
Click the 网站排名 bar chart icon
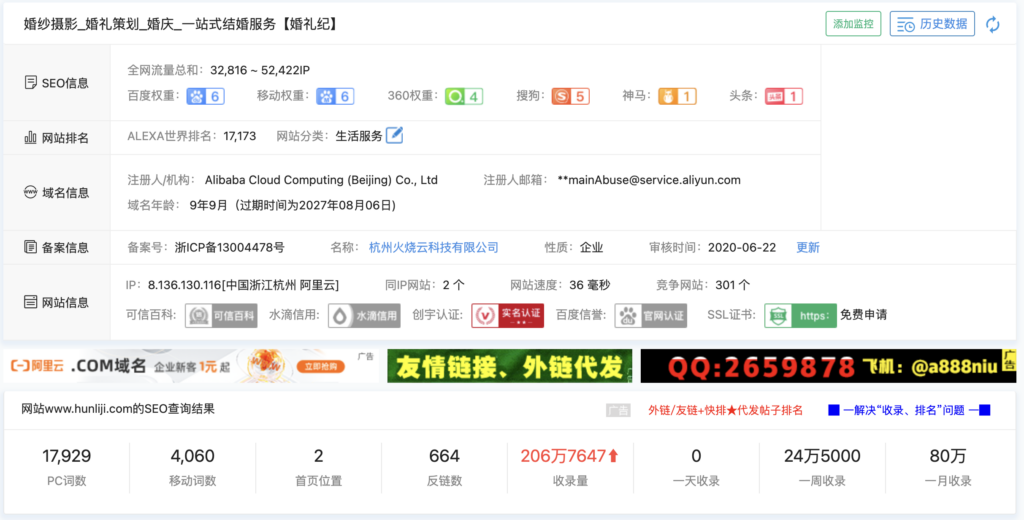30,137
